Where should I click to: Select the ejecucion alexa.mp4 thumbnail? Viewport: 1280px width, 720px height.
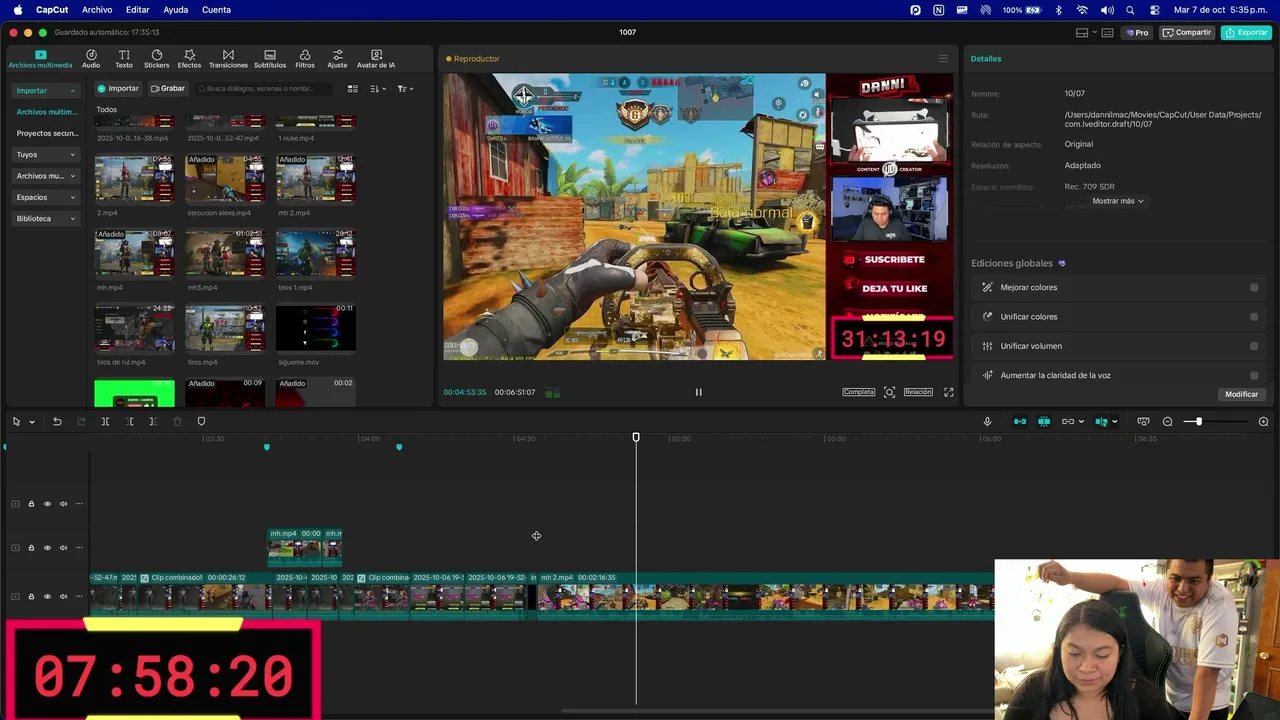225,179
